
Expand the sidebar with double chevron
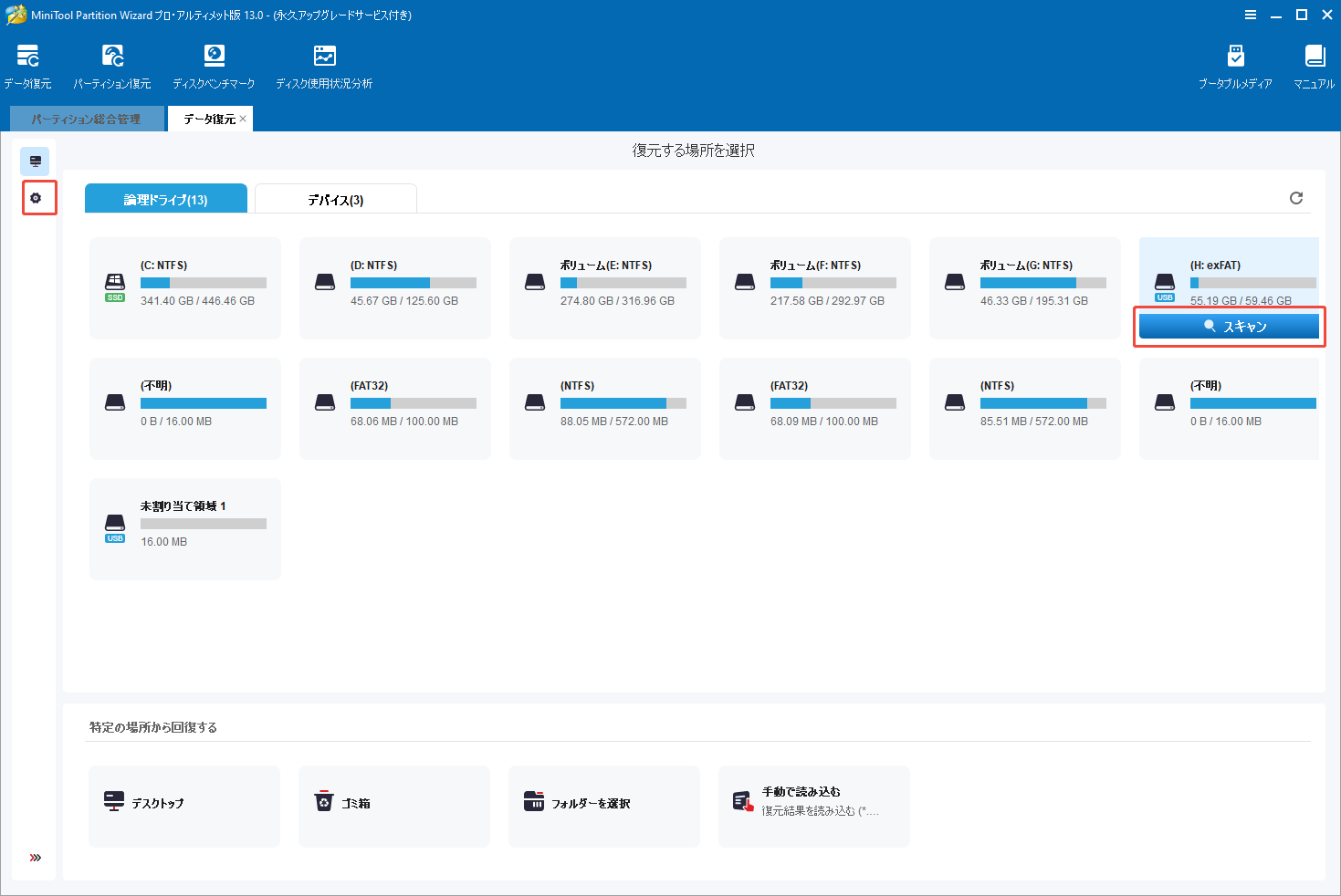(x=36, y=858)
